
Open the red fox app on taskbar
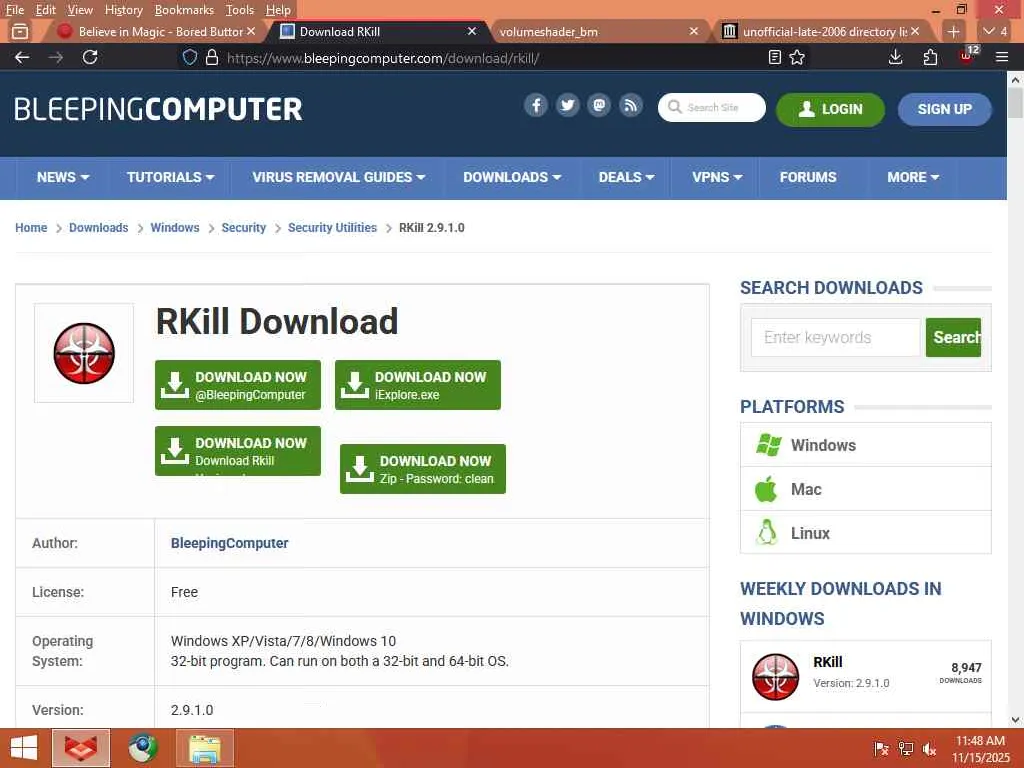click(81, 748)
